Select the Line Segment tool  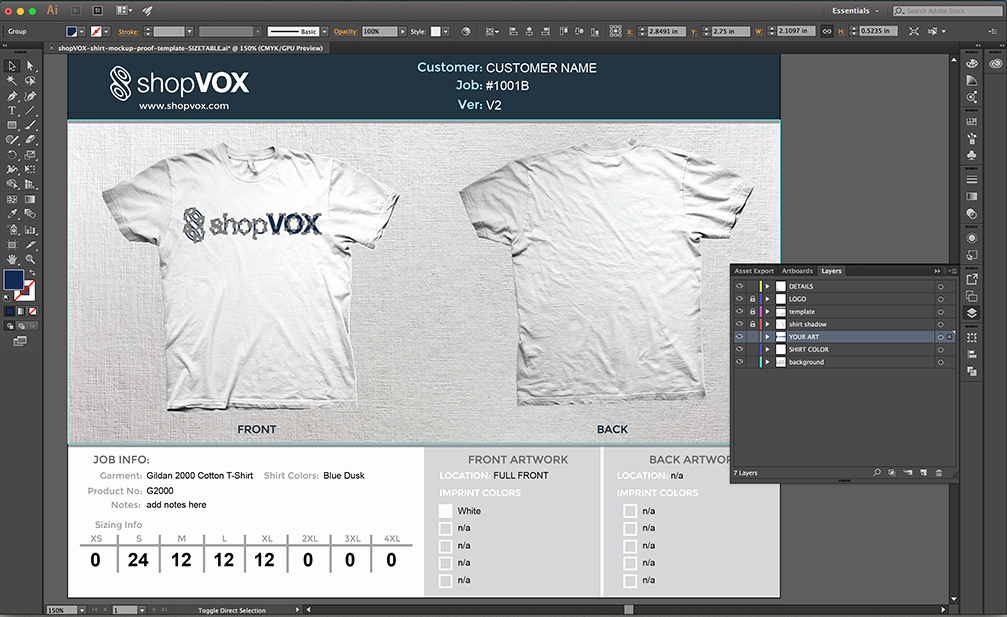30,110
